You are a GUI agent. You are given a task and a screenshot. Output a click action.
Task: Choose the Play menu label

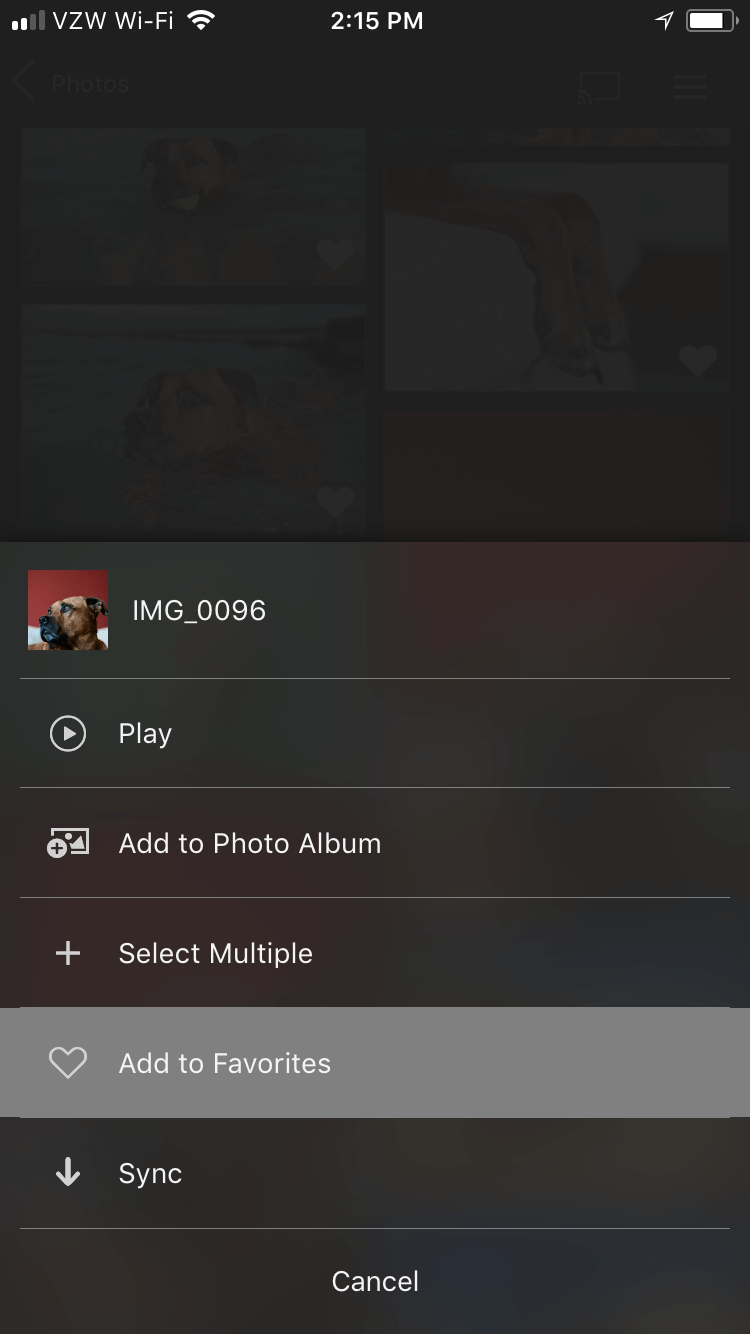point(145,734)
